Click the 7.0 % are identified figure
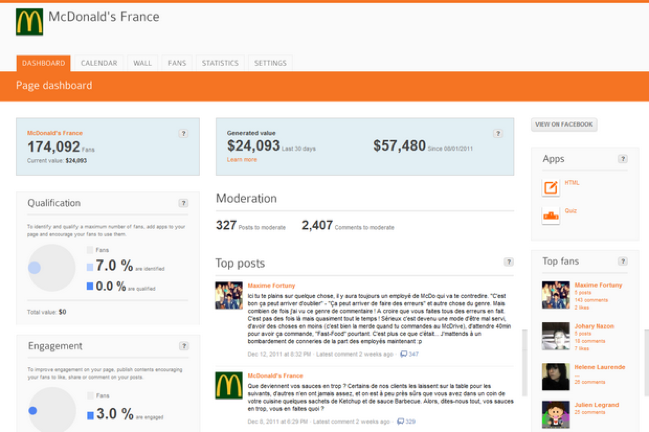 pos(130,266)
